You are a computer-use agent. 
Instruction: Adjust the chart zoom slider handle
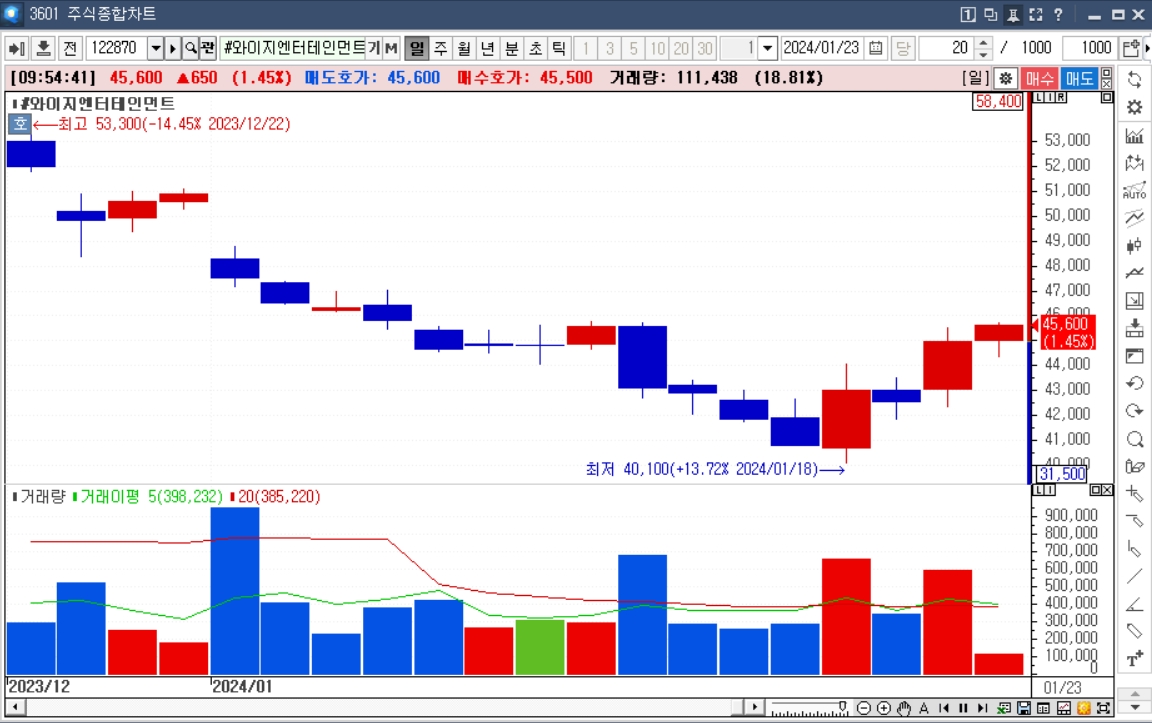click(x=843, y=708)
